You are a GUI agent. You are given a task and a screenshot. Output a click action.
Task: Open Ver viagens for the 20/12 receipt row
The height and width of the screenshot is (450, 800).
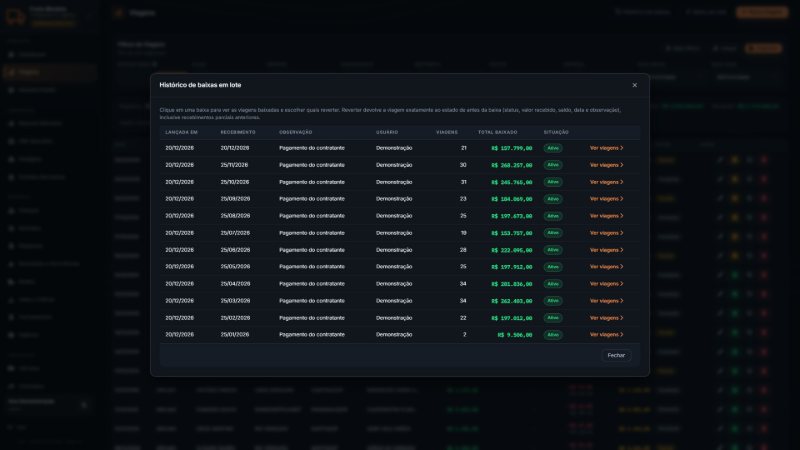(x=607, y=148)
